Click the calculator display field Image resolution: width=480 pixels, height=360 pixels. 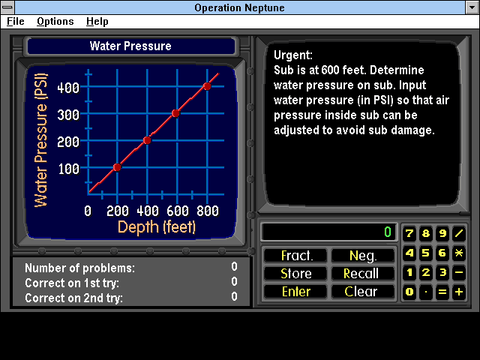point(329,232)
